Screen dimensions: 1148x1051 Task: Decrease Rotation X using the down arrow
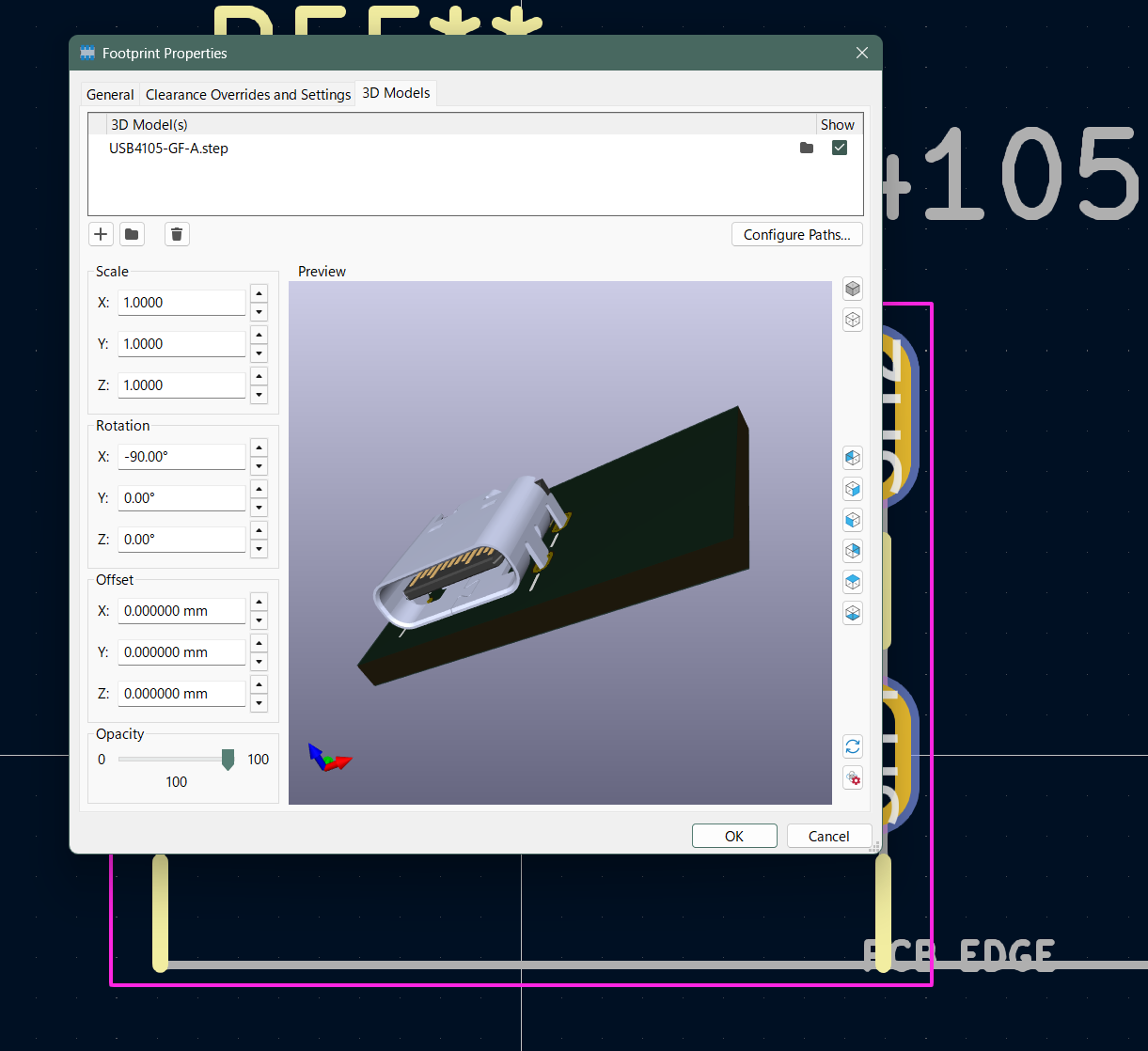(x=259, y=466)
